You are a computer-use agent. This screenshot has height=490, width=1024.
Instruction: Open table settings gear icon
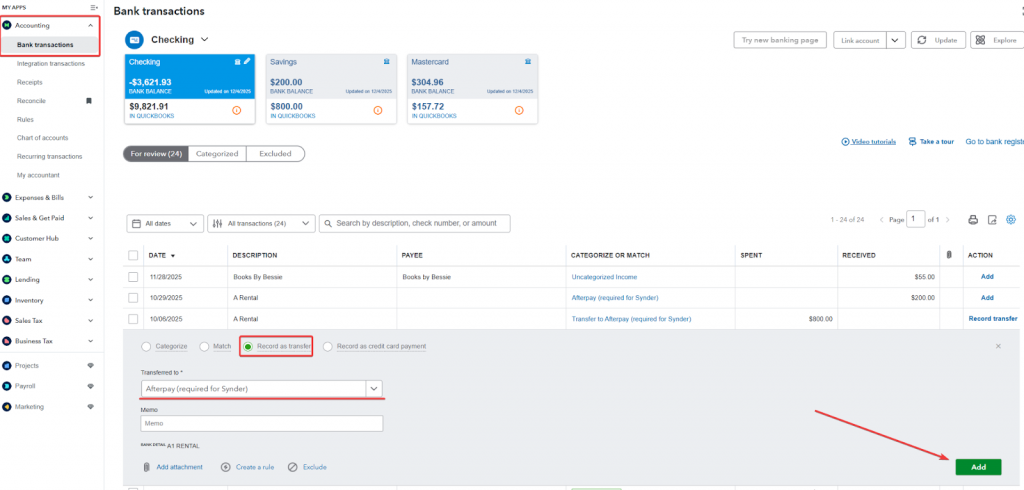click(x=1011, y=220)
